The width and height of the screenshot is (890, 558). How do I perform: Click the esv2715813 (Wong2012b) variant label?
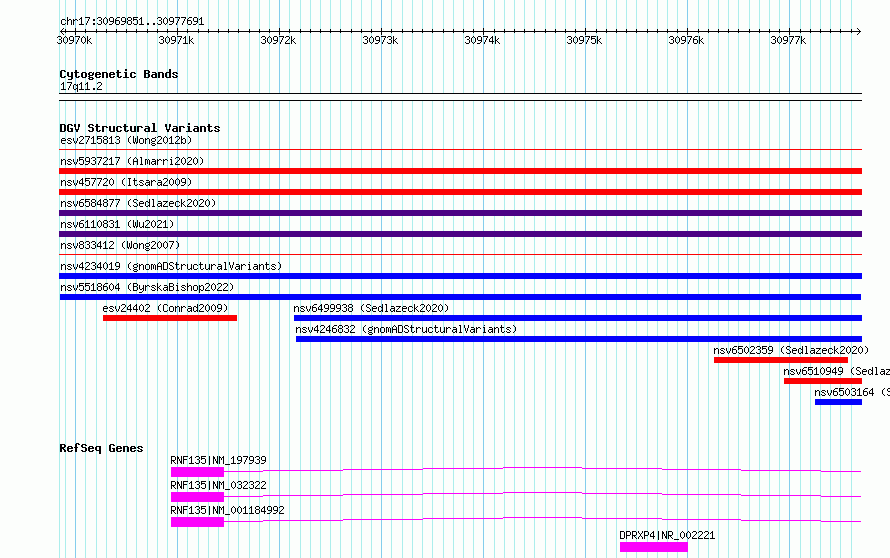tap(126, 140)
